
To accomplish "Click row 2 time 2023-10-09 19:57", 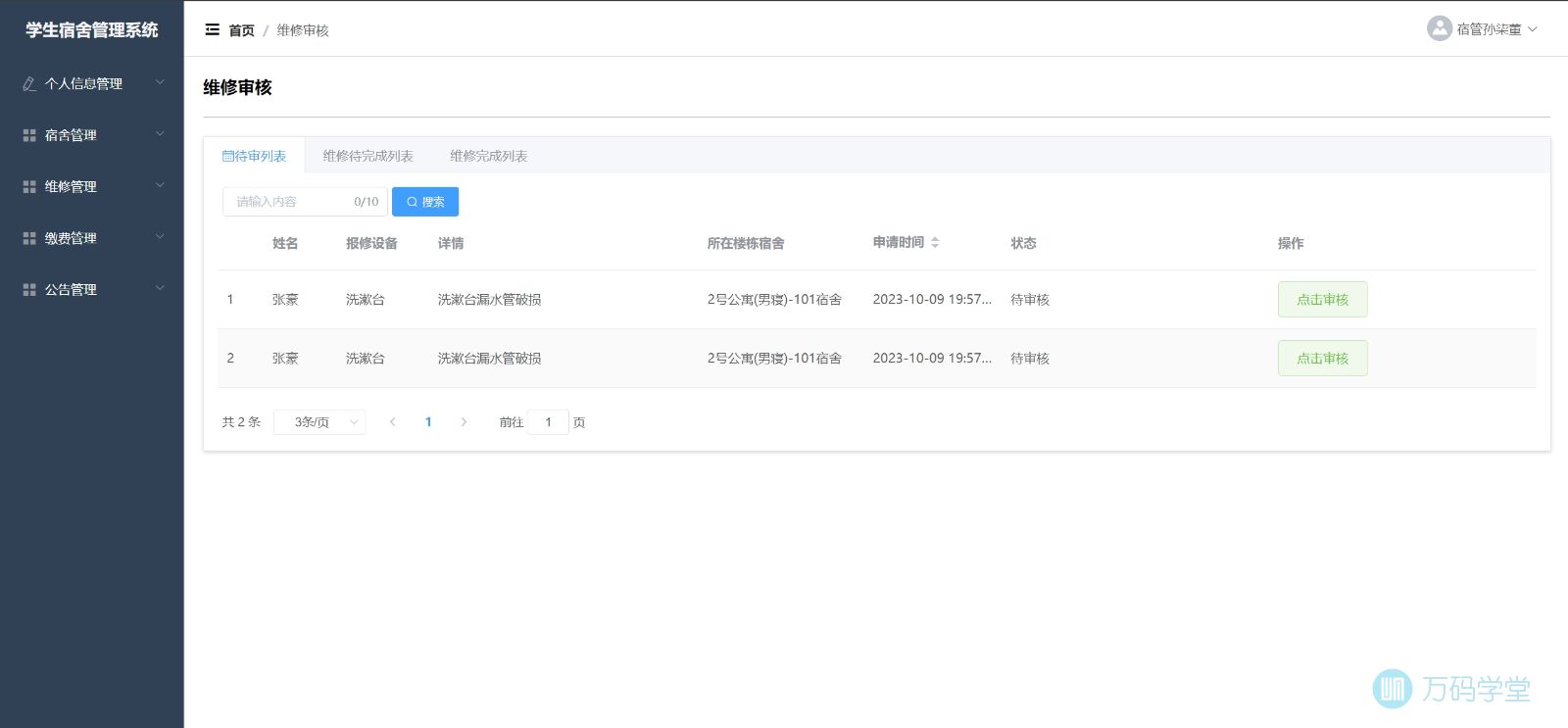I will 932,359.
